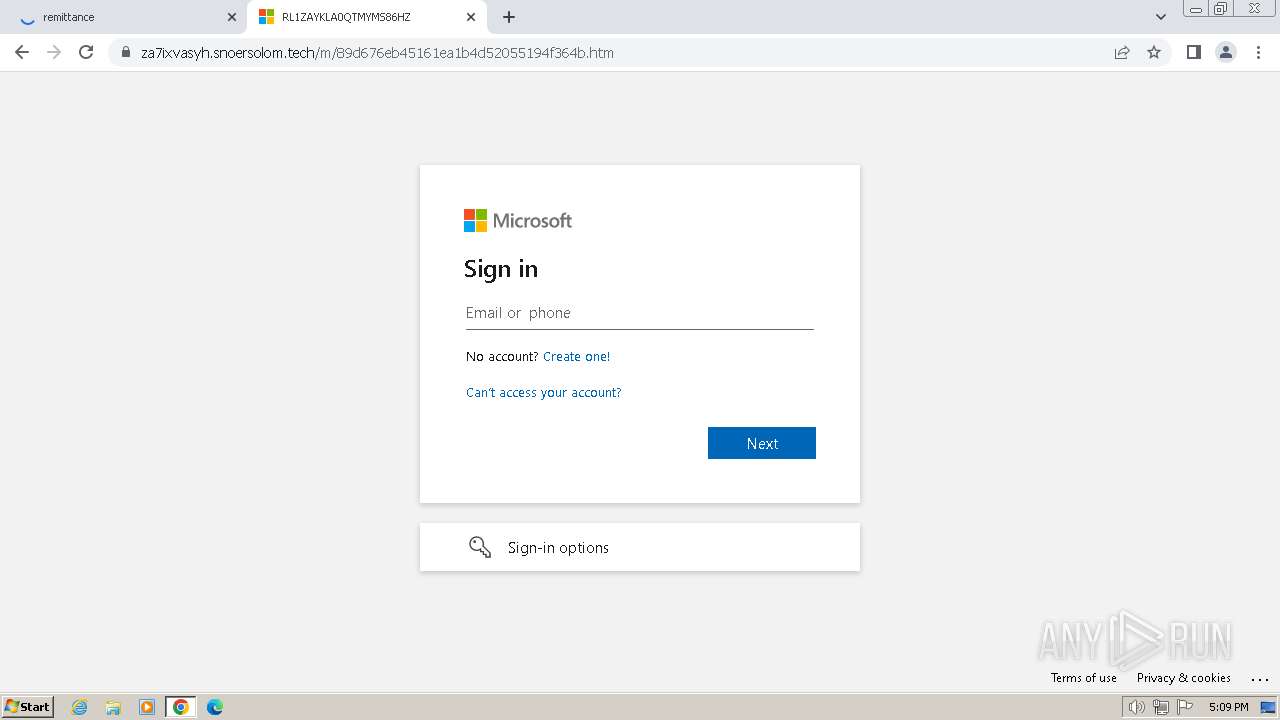
Task: Reload the current page
Action: (86, 52)
